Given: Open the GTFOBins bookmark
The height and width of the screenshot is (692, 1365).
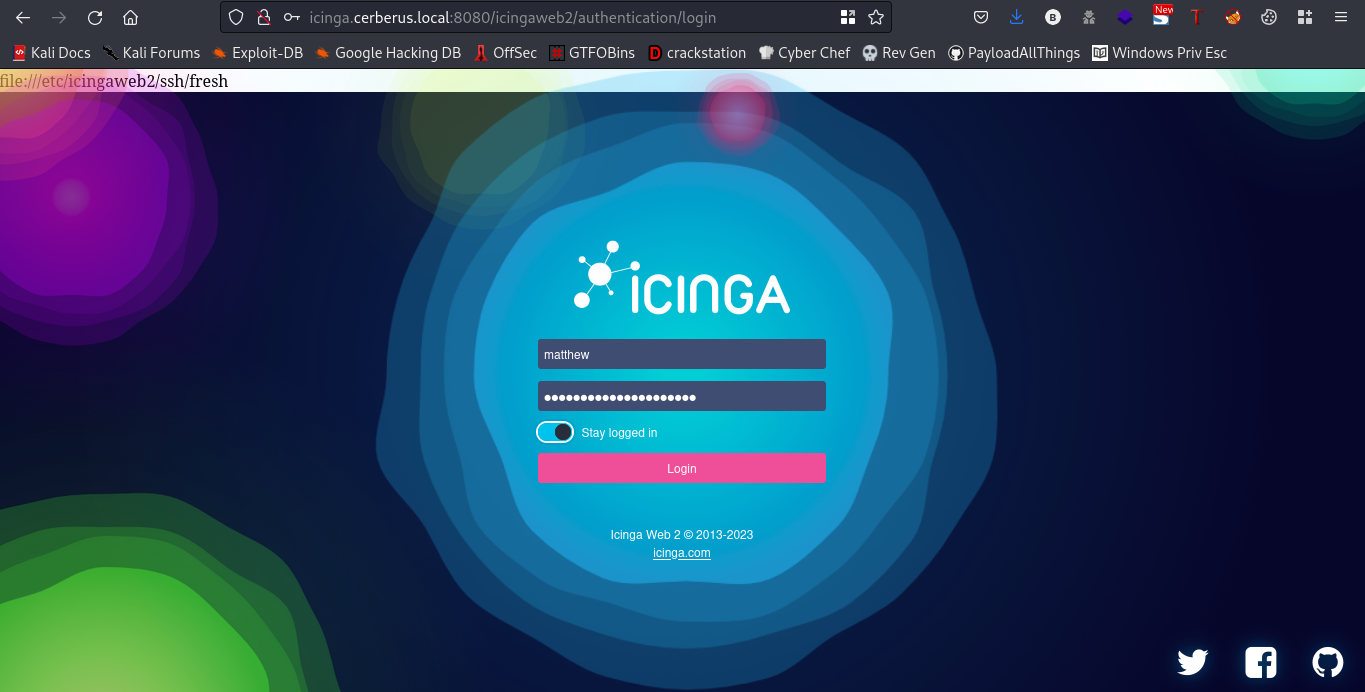Looking at the screenshot, I should tap(592, 53).
